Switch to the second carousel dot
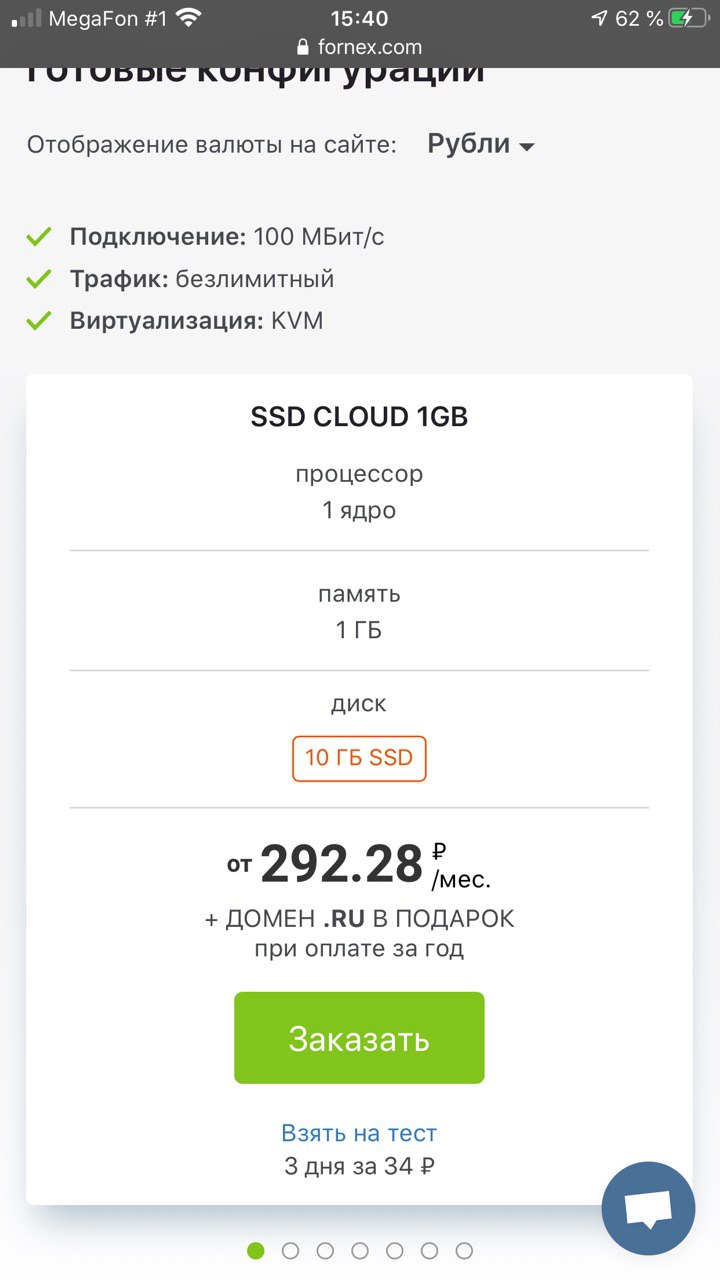720x1280 pixels. tap(291, 1250)
